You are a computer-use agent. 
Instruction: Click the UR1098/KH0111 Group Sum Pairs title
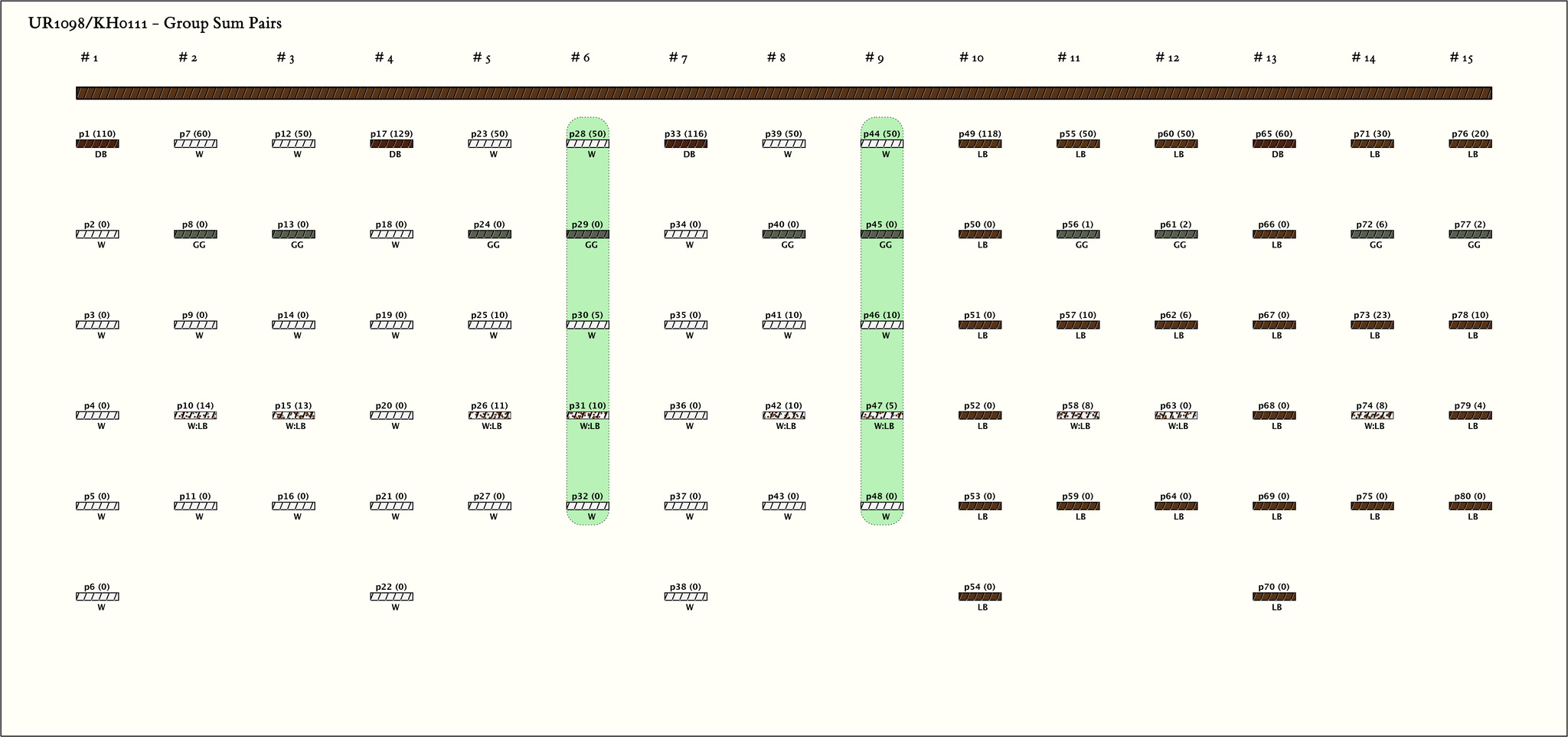[x=155, y=24]
